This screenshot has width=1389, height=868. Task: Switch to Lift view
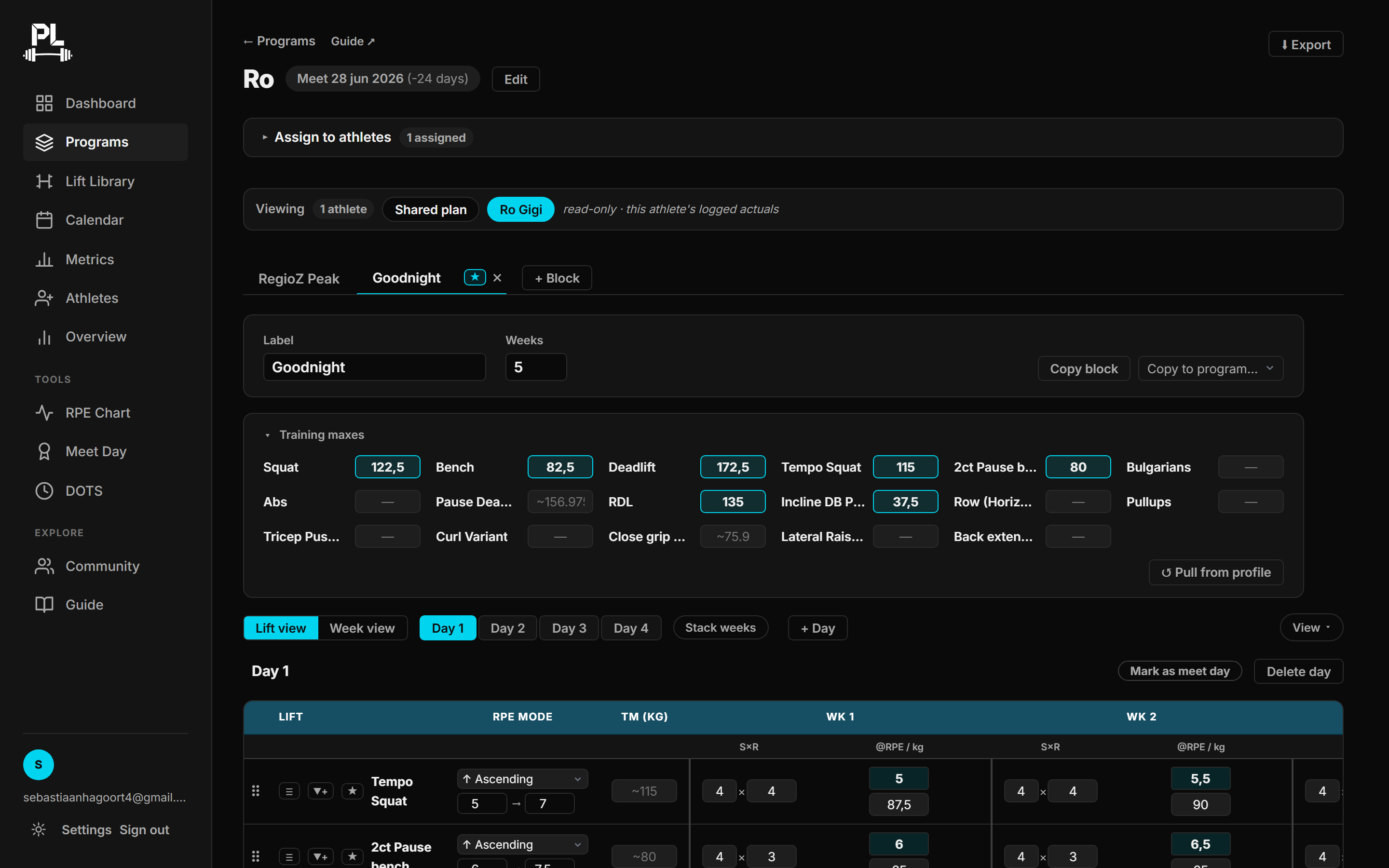281,628
